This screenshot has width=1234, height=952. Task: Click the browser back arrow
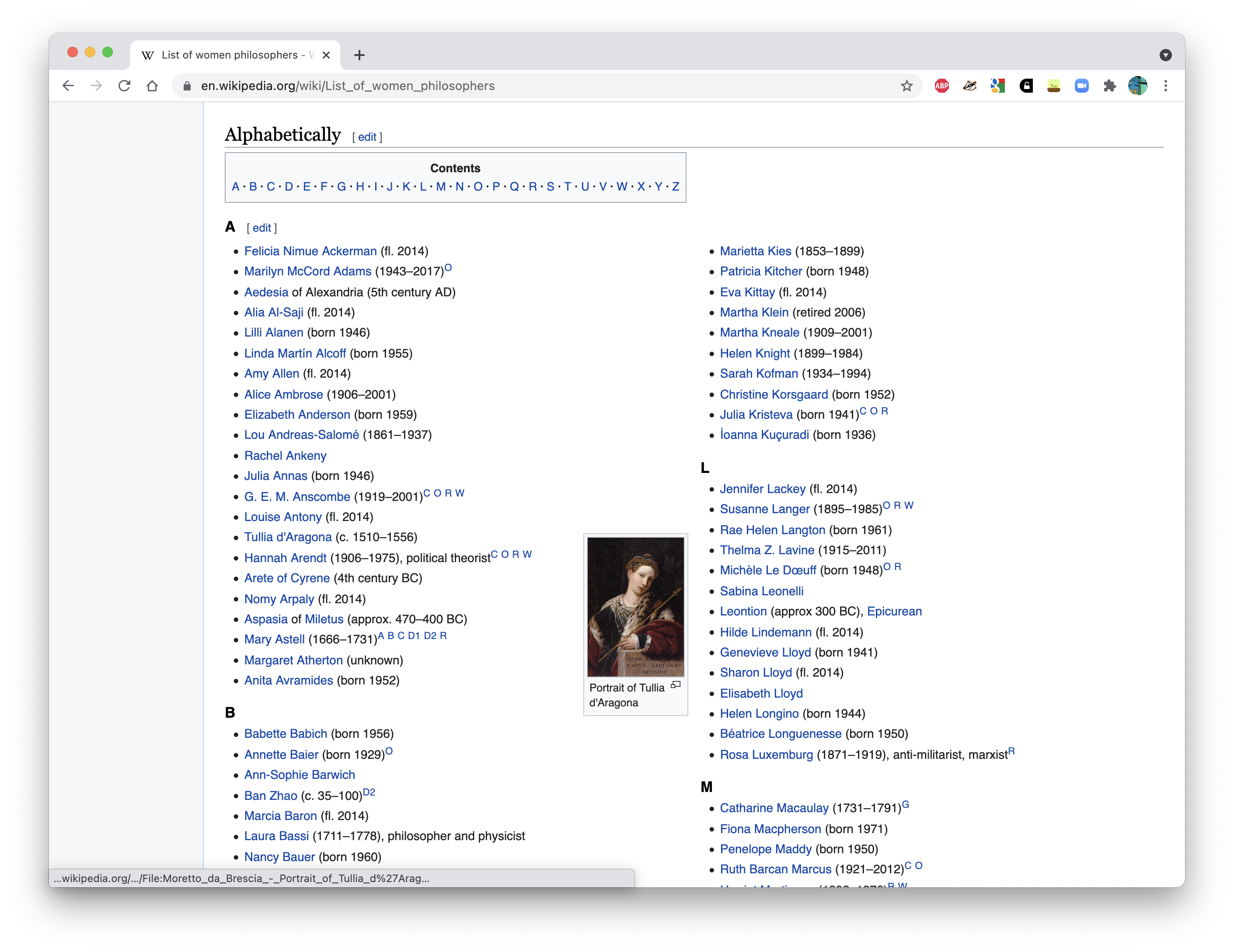68,86
